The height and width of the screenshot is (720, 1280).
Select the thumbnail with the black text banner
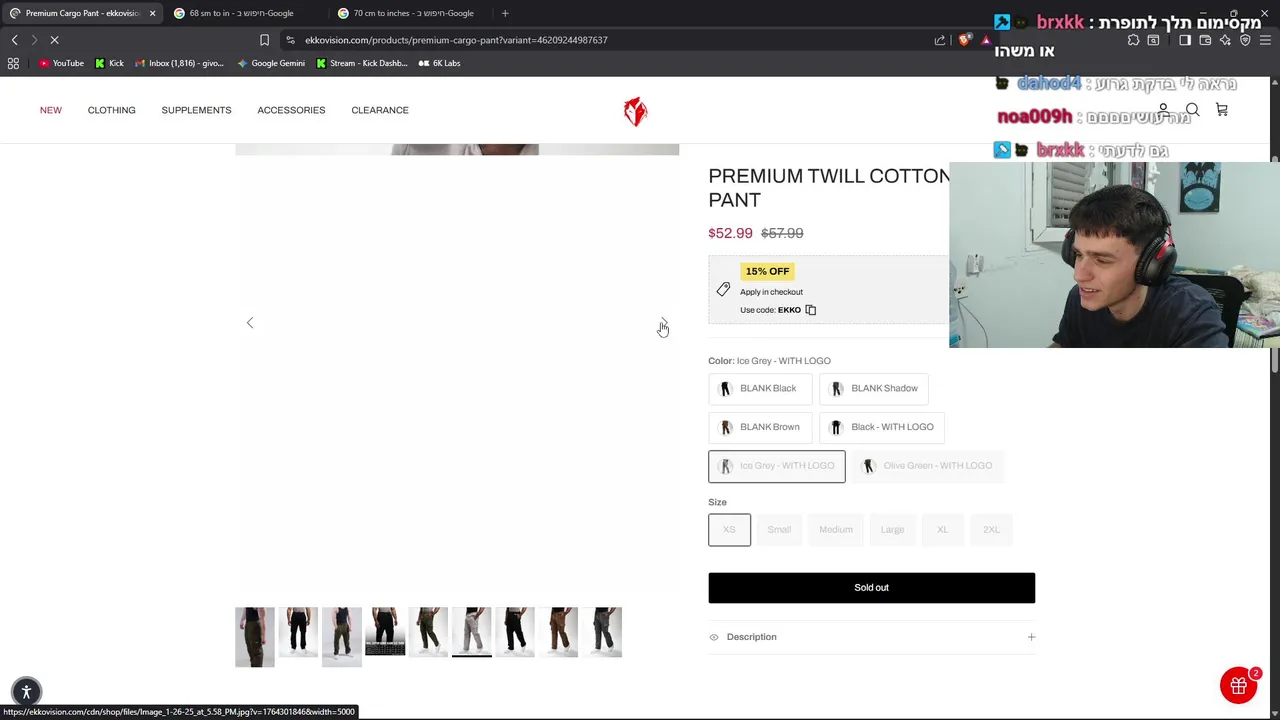coord(385,632)
